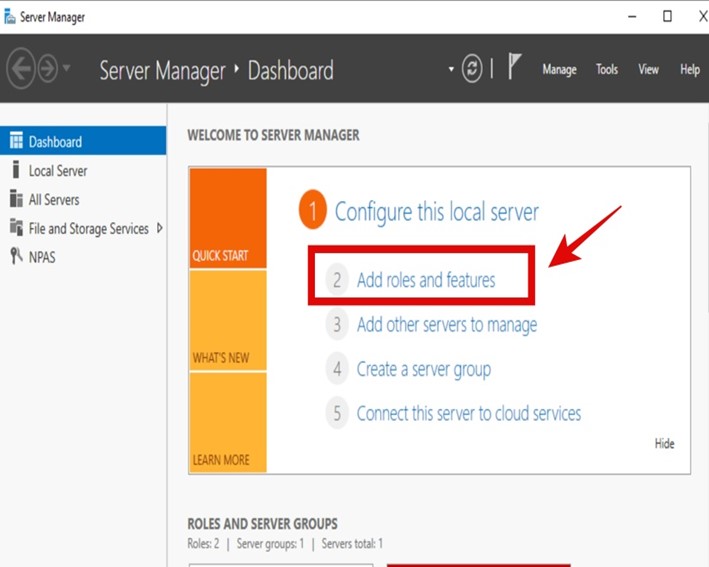The height and width of the screenshot is (567, 709).
Task: Hide the welcome tile
Action: click(664, 444)
